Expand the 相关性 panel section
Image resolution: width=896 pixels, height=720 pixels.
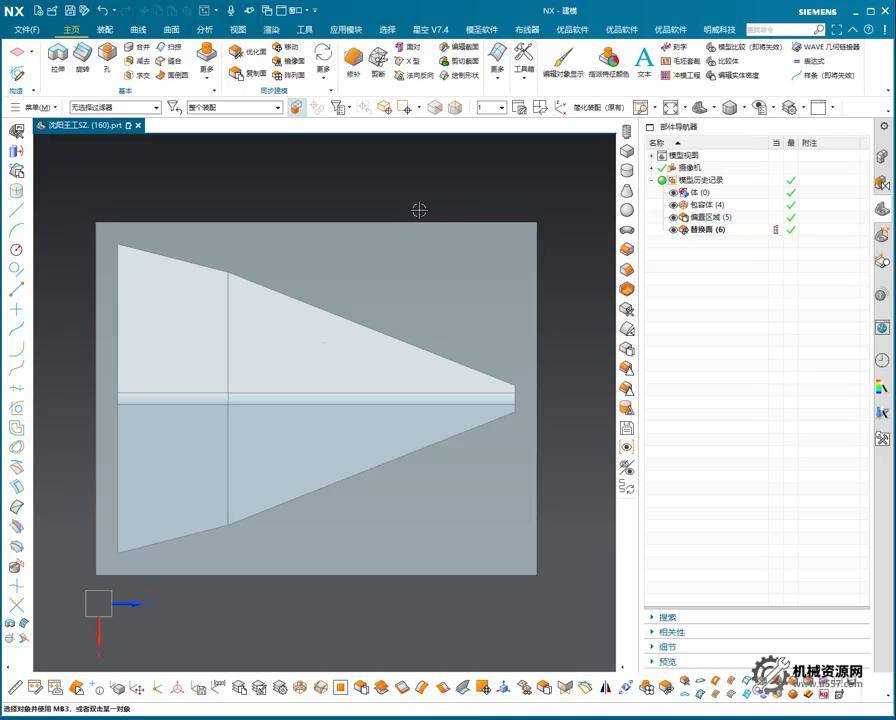coord(671,632)
